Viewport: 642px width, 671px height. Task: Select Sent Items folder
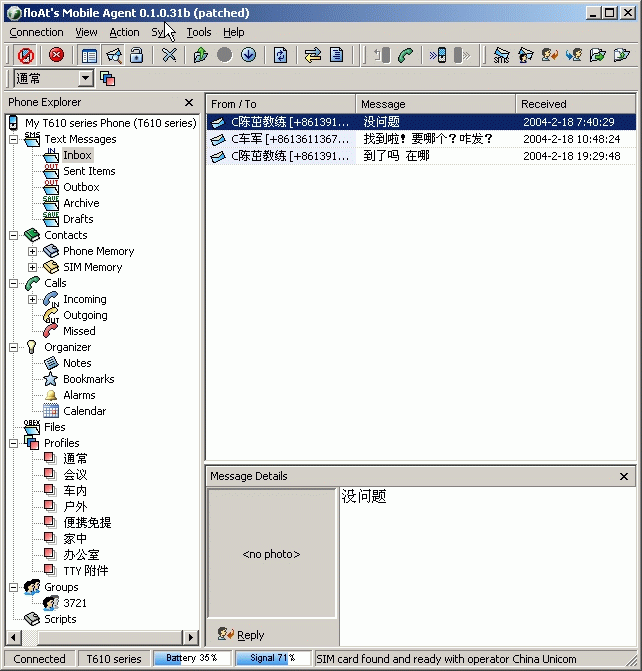(89, 171)
